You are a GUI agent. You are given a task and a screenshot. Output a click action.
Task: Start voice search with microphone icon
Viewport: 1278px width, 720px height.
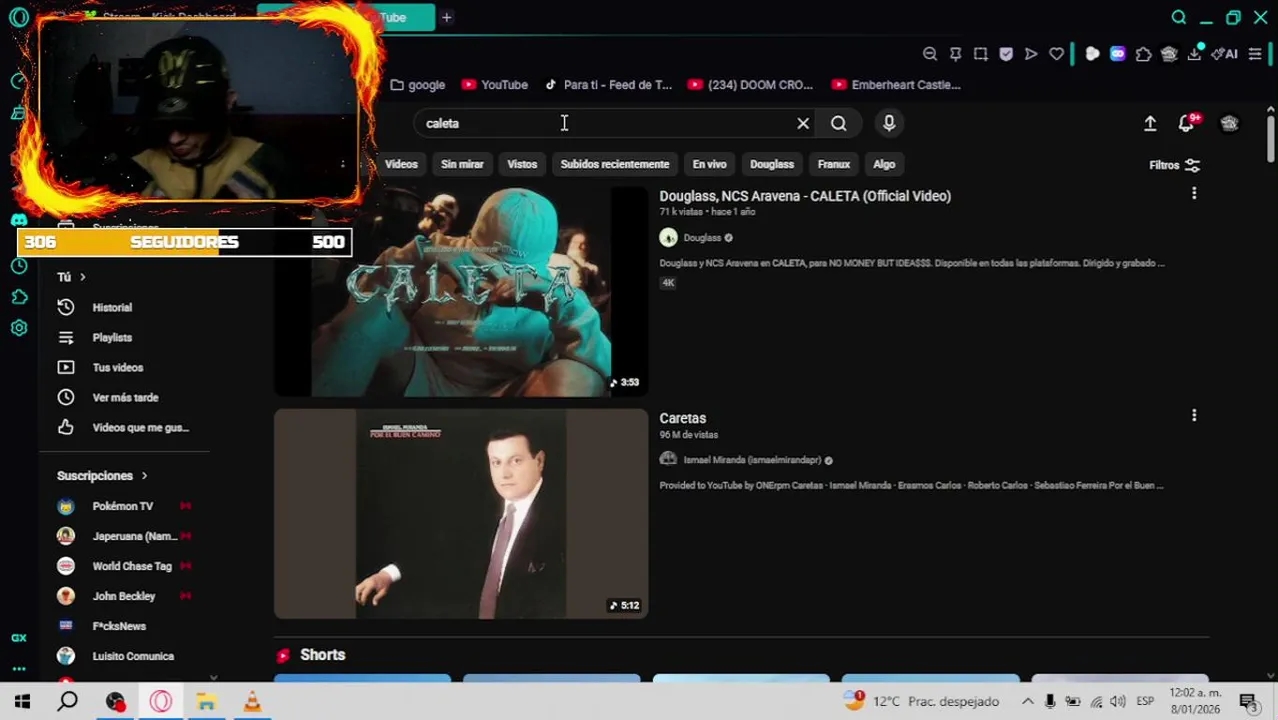pyautogui.click(x=889, y=123)
